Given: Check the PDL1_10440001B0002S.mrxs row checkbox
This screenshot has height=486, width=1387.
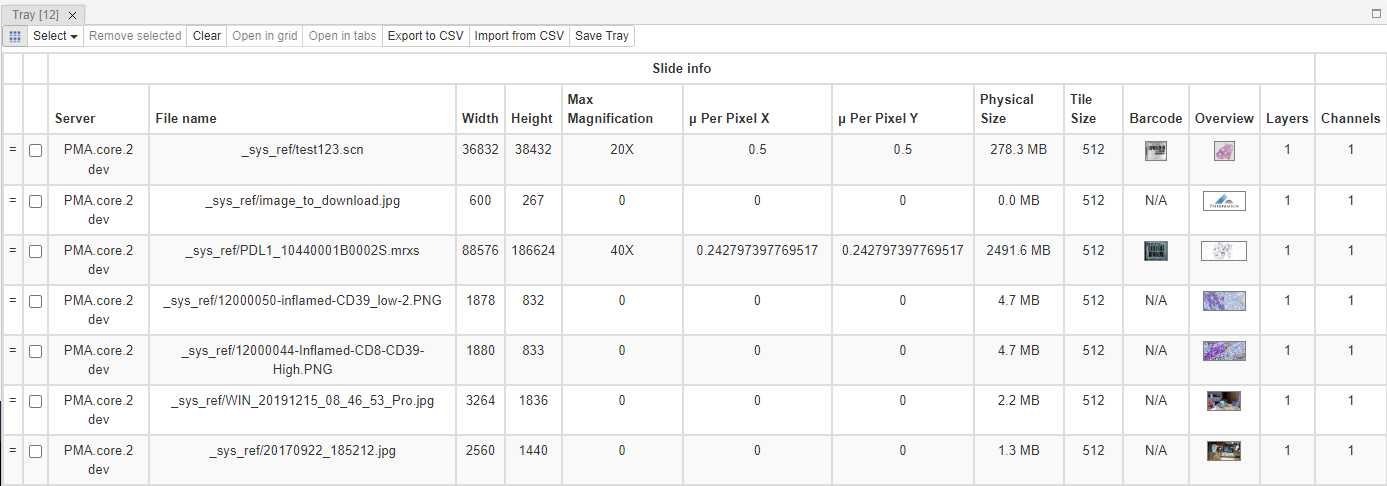Looking at the screenshot, I should tap(35, 251).
